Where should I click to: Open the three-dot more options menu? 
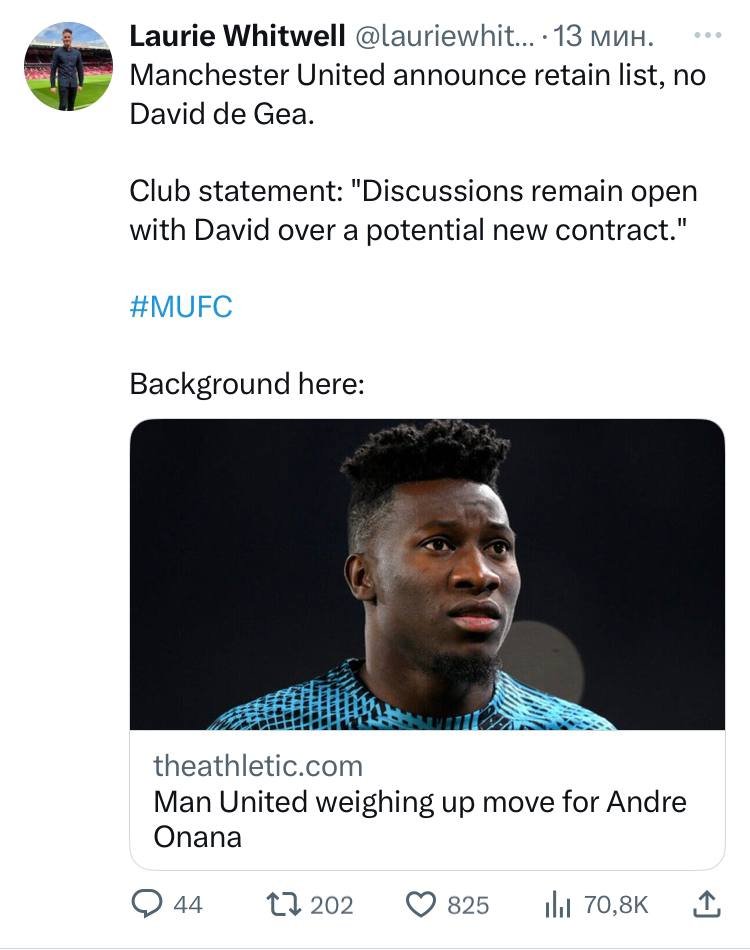[706, 36]
